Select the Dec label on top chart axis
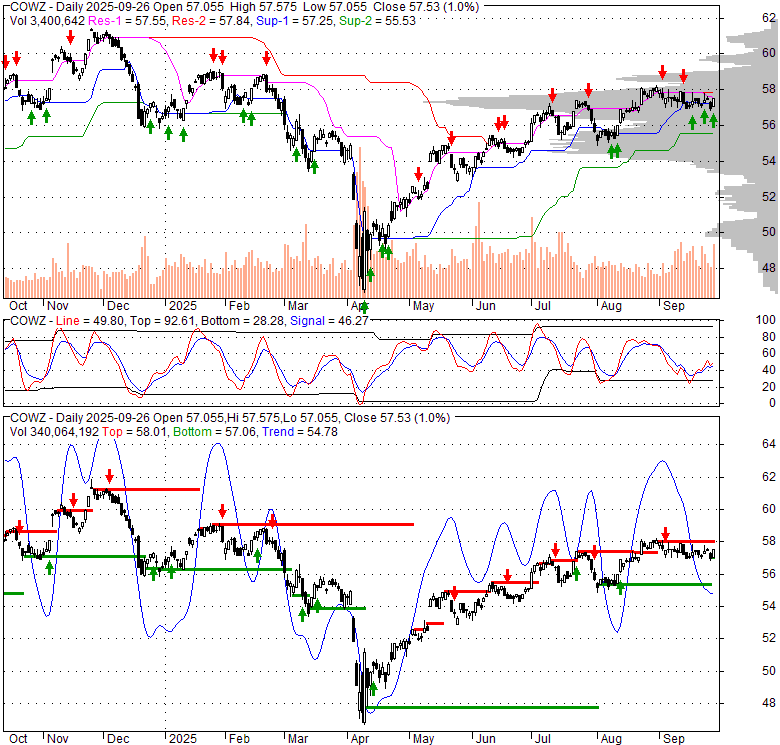 118,306
